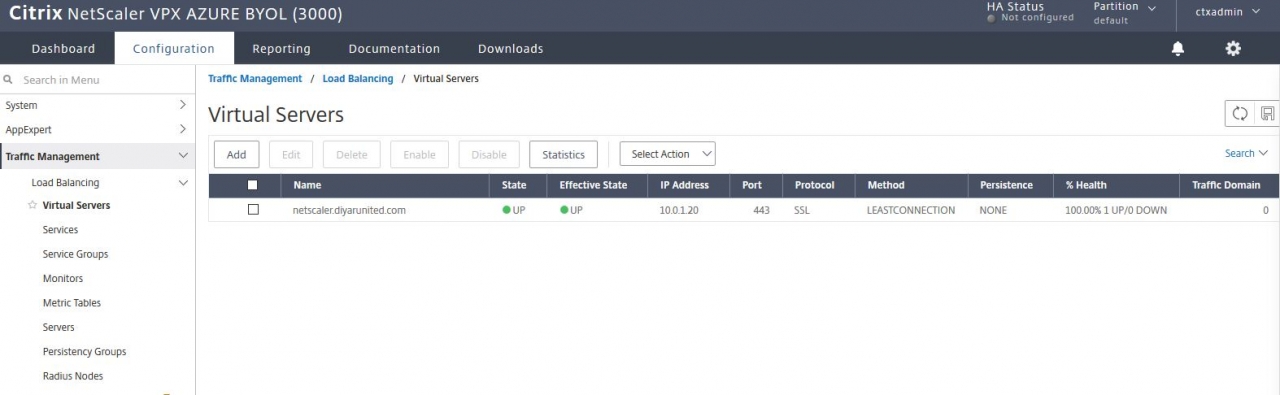Open the settings gear icon
Viewport: 1280px width, 395px height.
1233,48
